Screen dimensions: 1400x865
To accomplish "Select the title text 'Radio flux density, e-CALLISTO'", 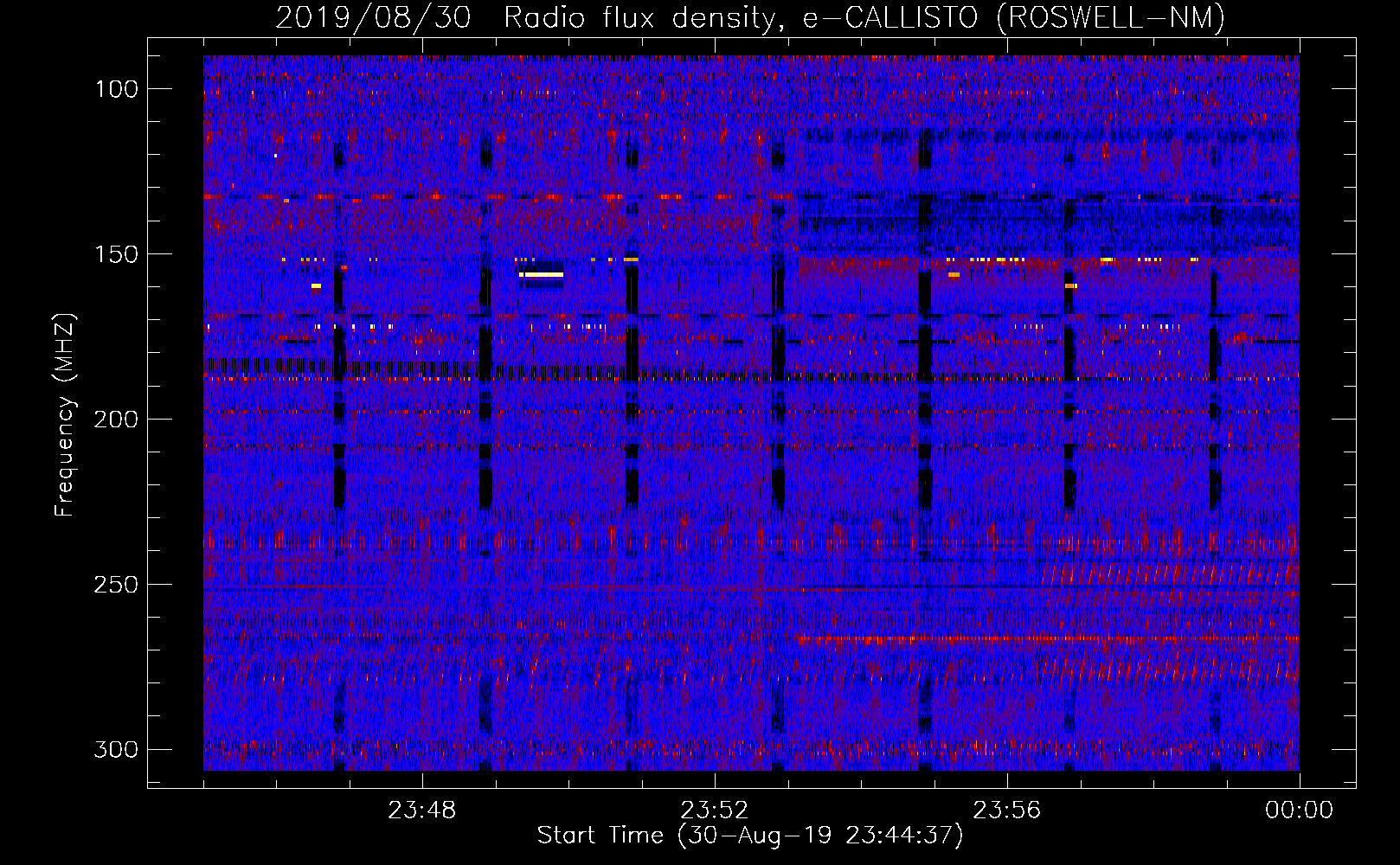I will [741, 17].
